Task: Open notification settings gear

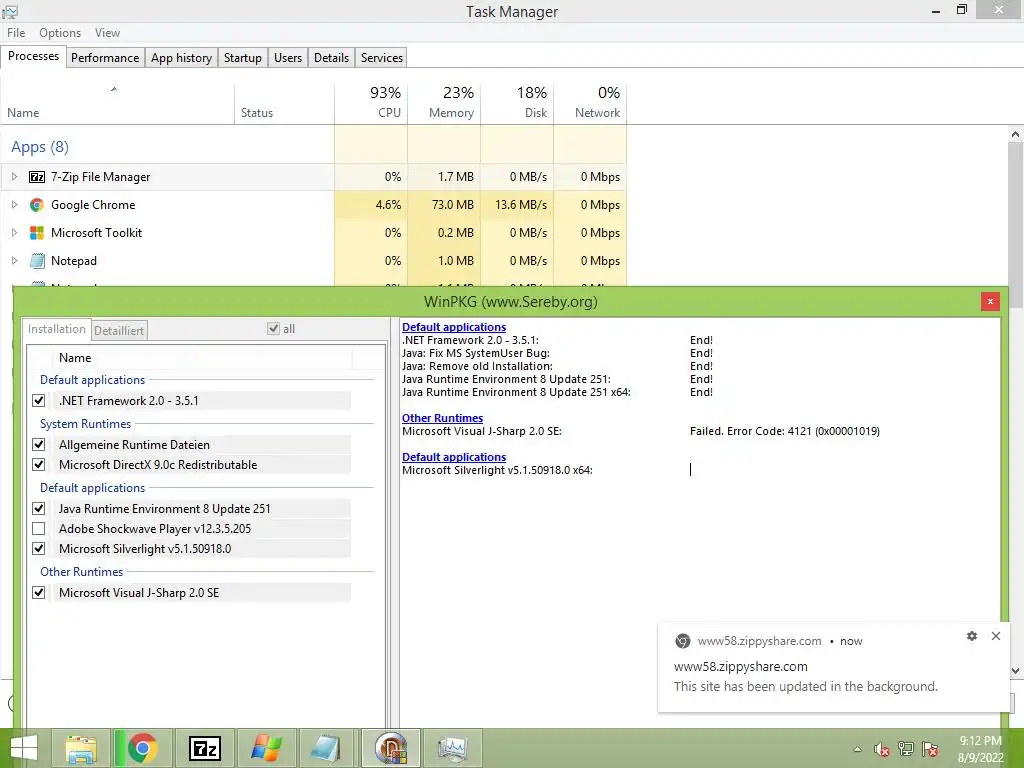Action: (x=972, y=636)
